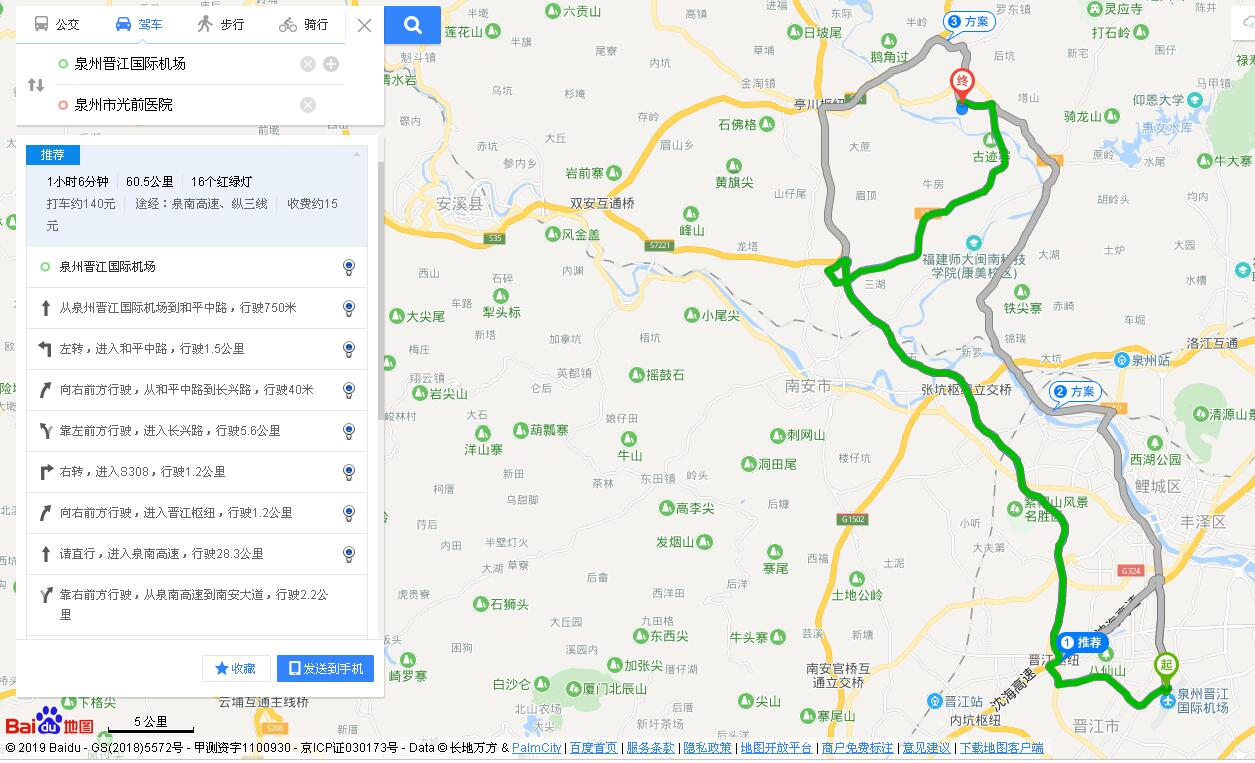Click the 泉州市光前医院 destination input field
This screenshot has height=763, width=1255.
[x=180, y=105]
